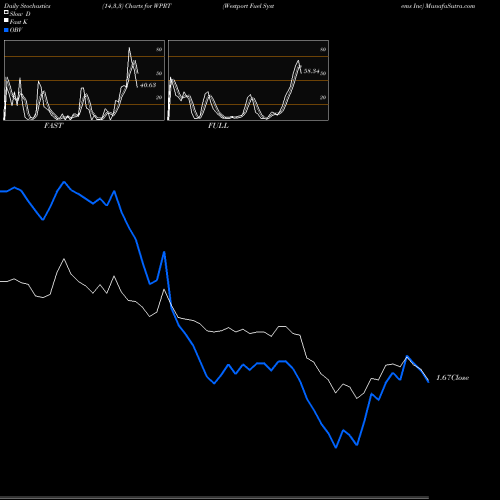Click the Fast K legend text
The image size is (500, 500).
coord(19,22)
